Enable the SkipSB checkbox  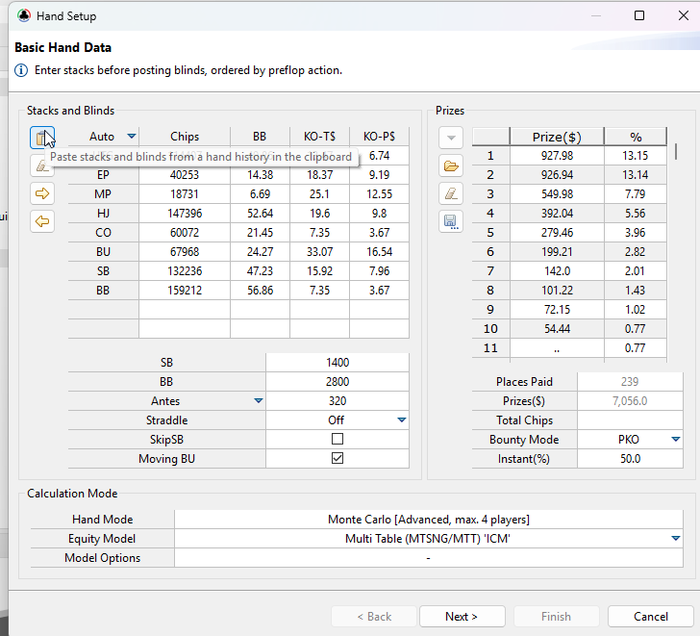coord(337,439)
